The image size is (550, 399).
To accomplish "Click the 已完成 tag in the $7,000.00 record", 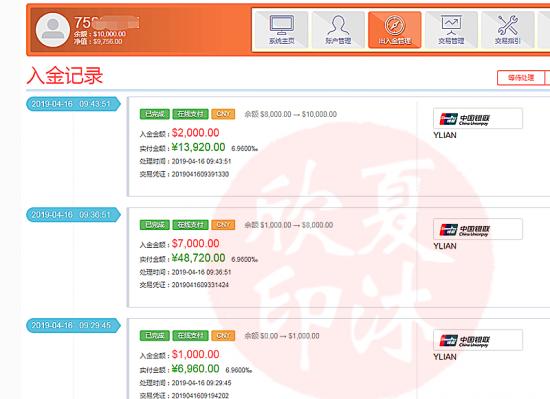I will (x=155, y=225).
